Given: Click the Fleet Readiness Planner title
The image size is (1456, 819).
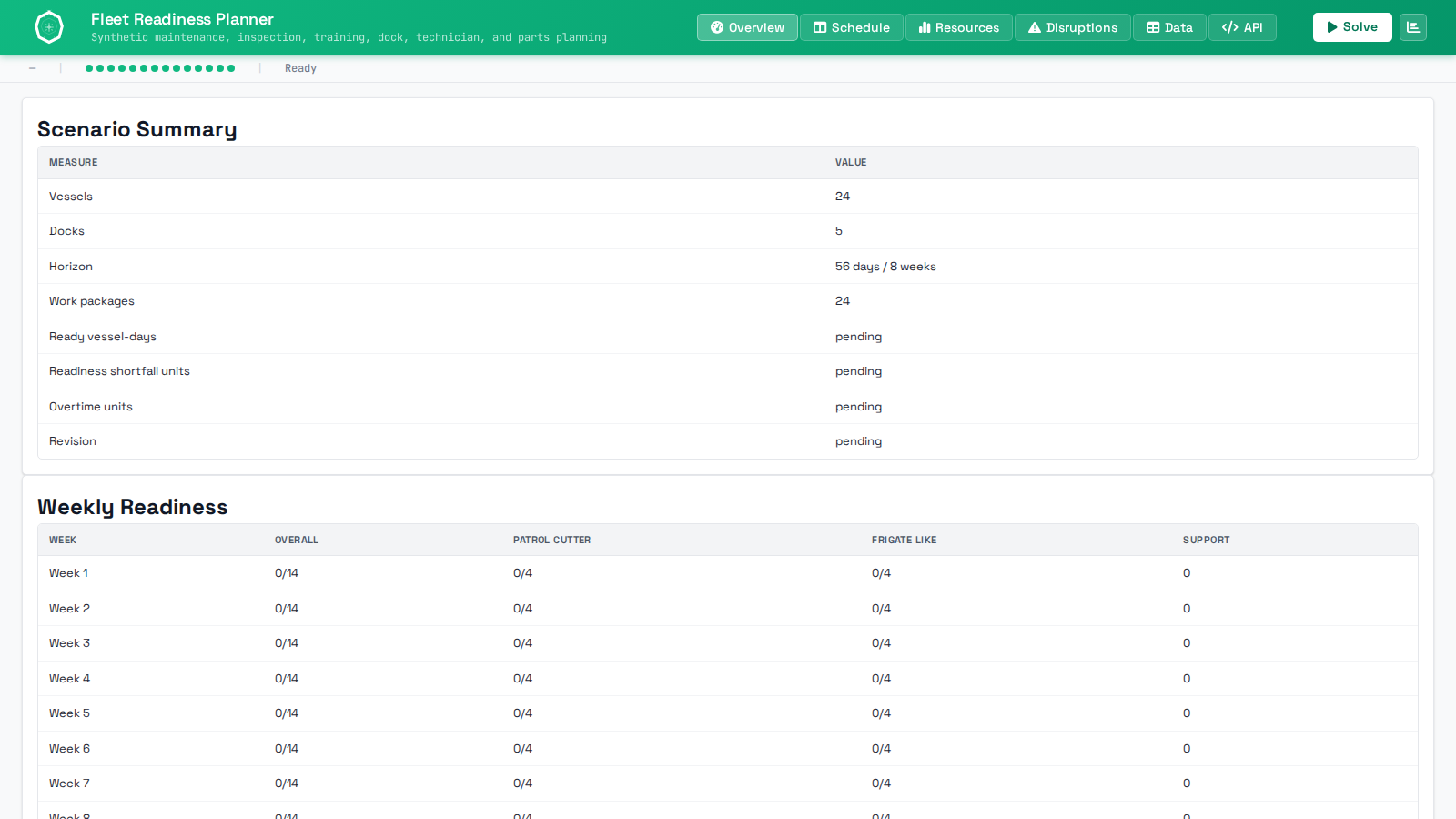Looking at the screenshot, I should click(x=182, y=19).
